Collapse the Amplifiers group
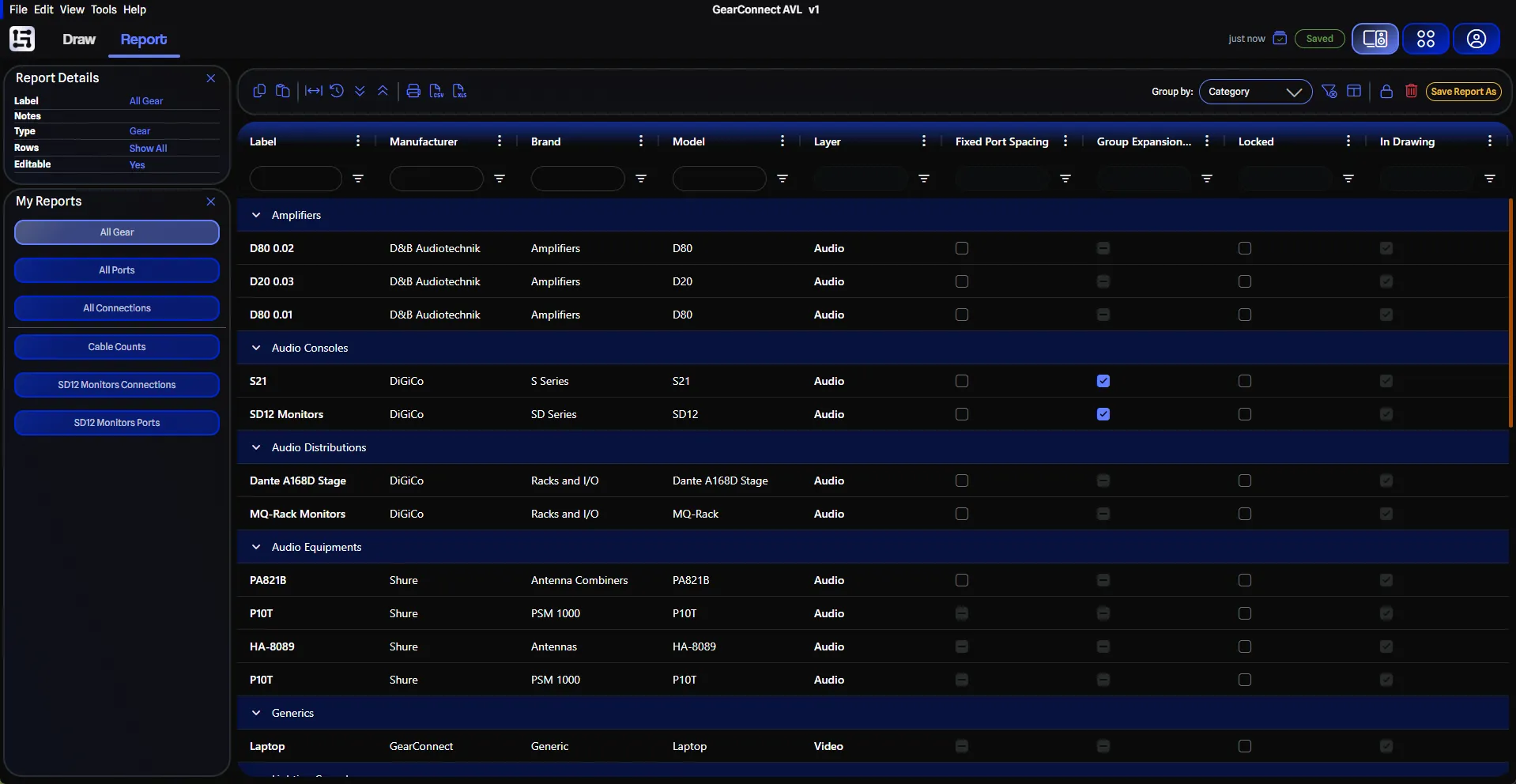 coord(256,215)
